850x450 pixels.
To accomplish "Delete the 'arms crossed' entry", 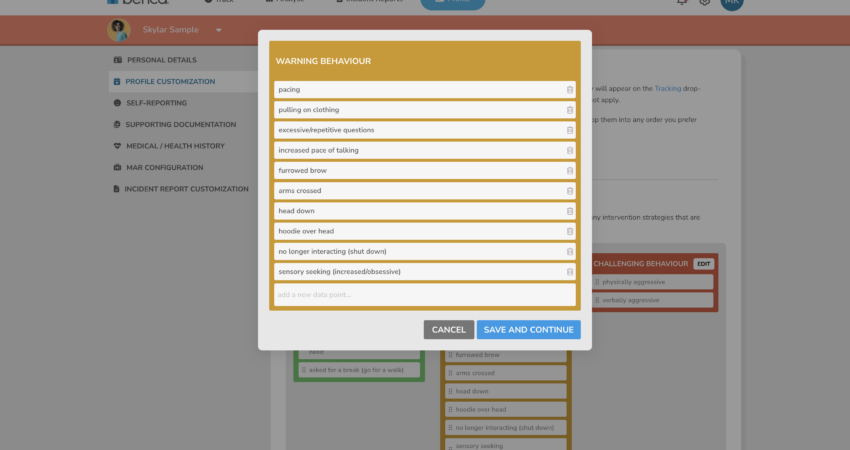I will point(570,191).
